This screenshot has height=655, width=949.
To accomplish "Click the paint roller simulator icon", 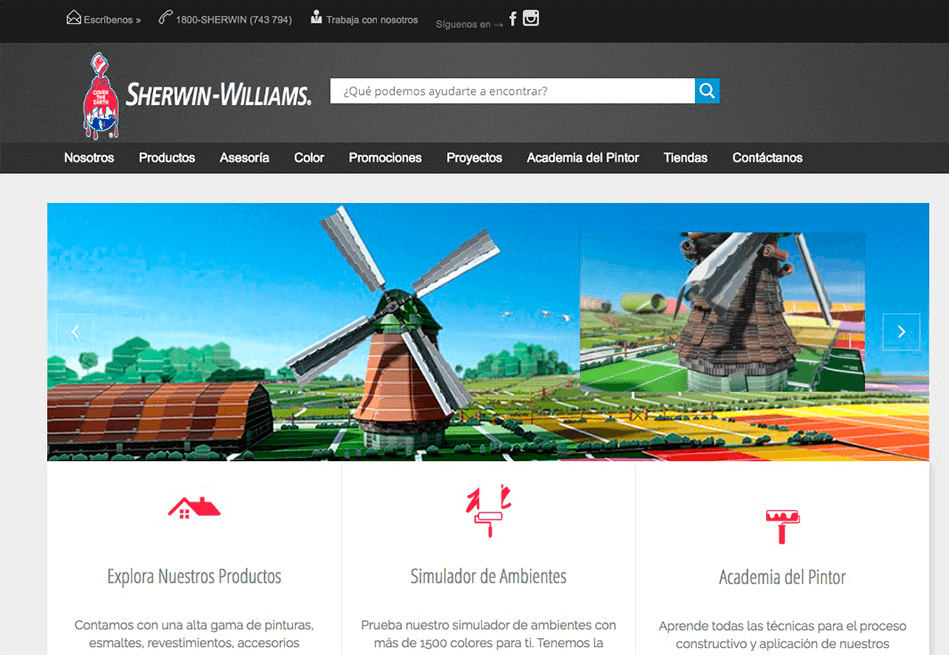I will pos(488,510).
